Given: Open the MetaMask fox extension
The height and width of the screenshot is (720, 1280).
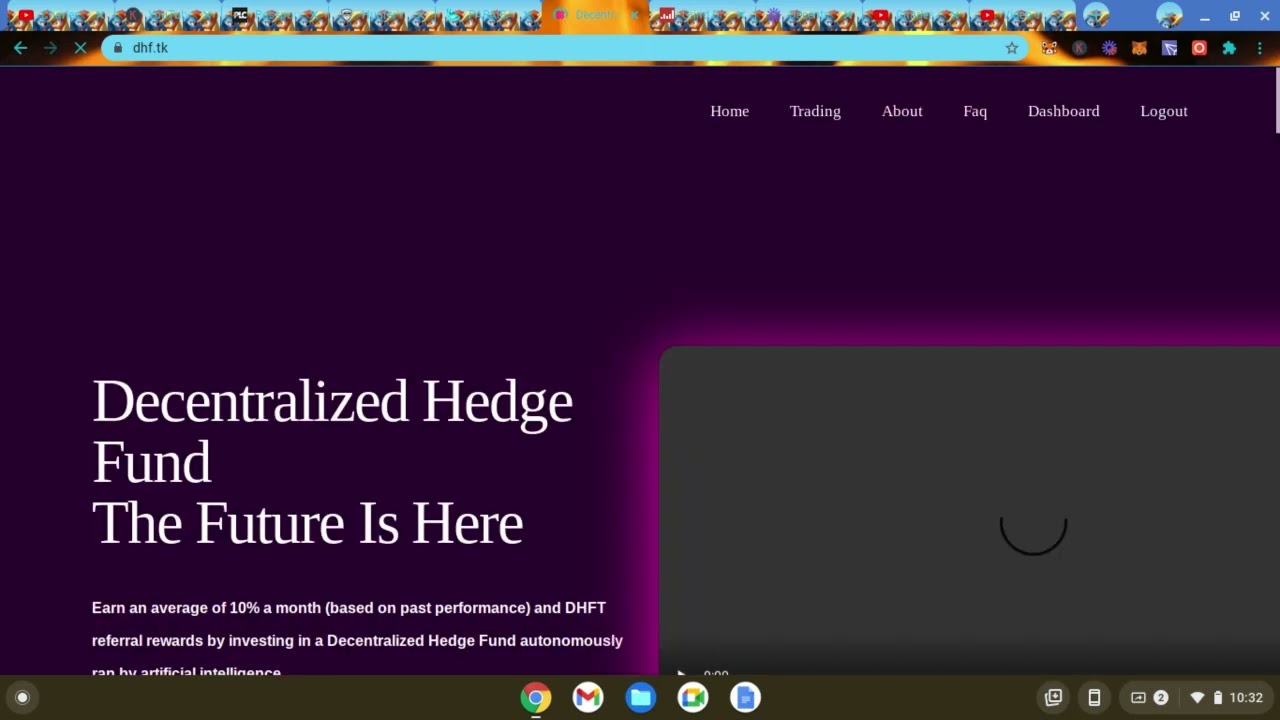Looking at the screenshot, I should coord(1139,48).
